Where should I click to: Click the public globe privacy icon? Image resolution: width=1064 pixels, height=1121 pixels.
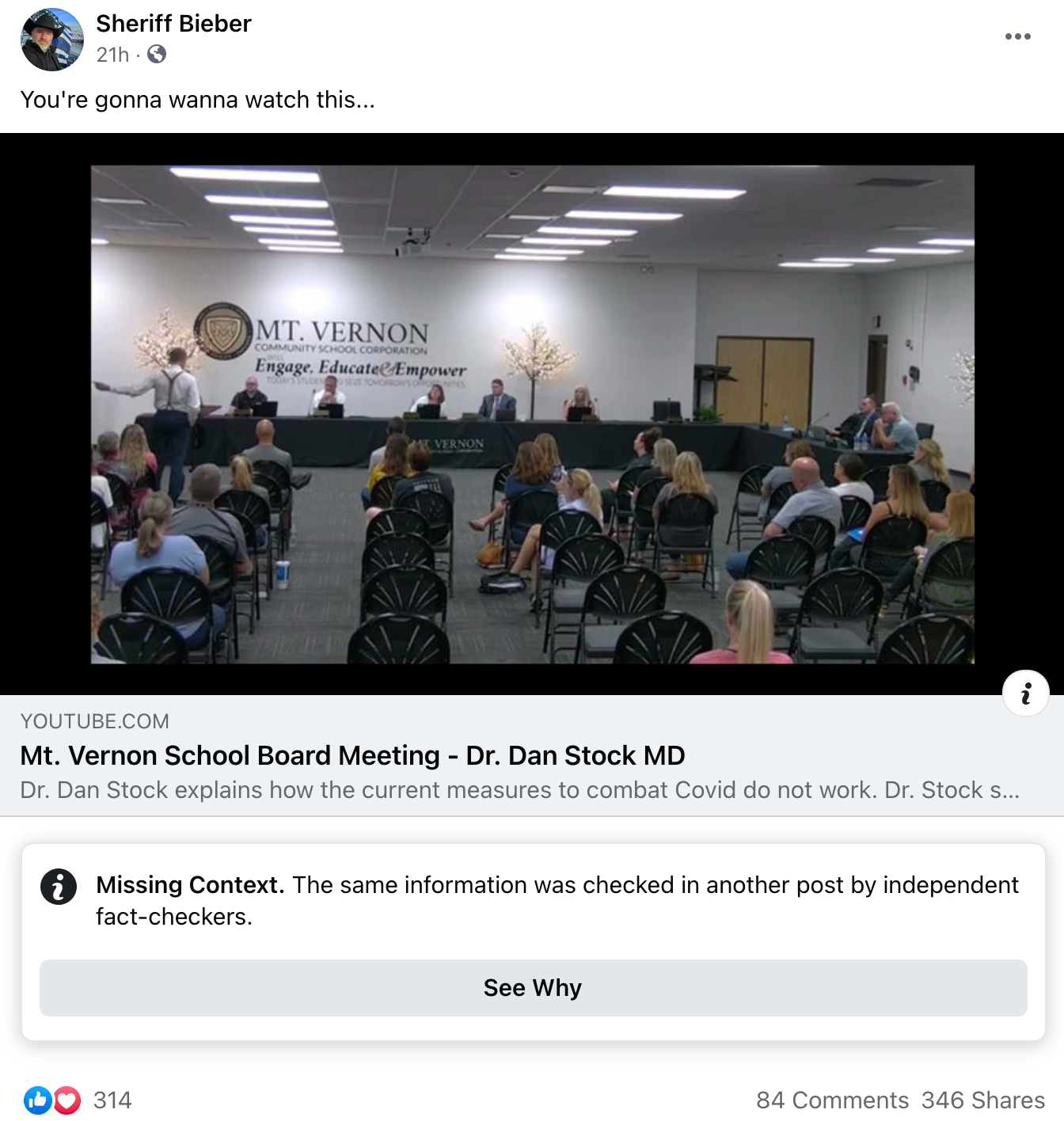(x=157, y=54)
